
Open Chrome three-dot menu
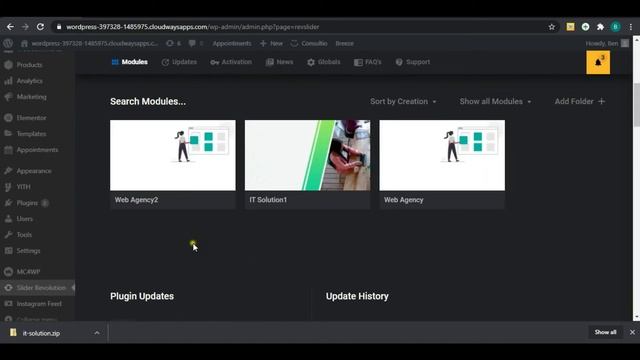[x=631, y=27]
